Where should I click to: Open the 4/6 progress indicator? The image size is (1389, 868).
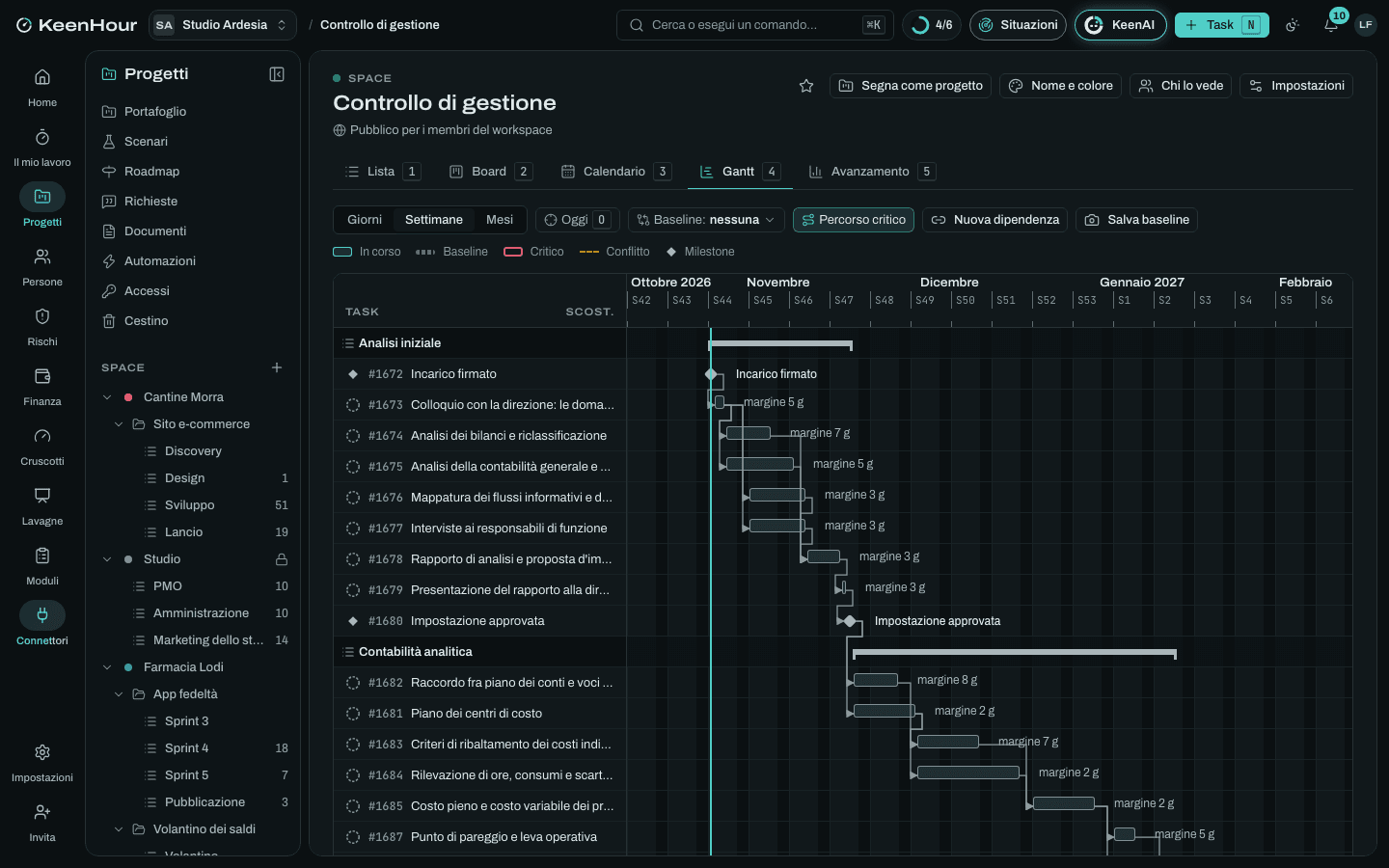[932, 25]
